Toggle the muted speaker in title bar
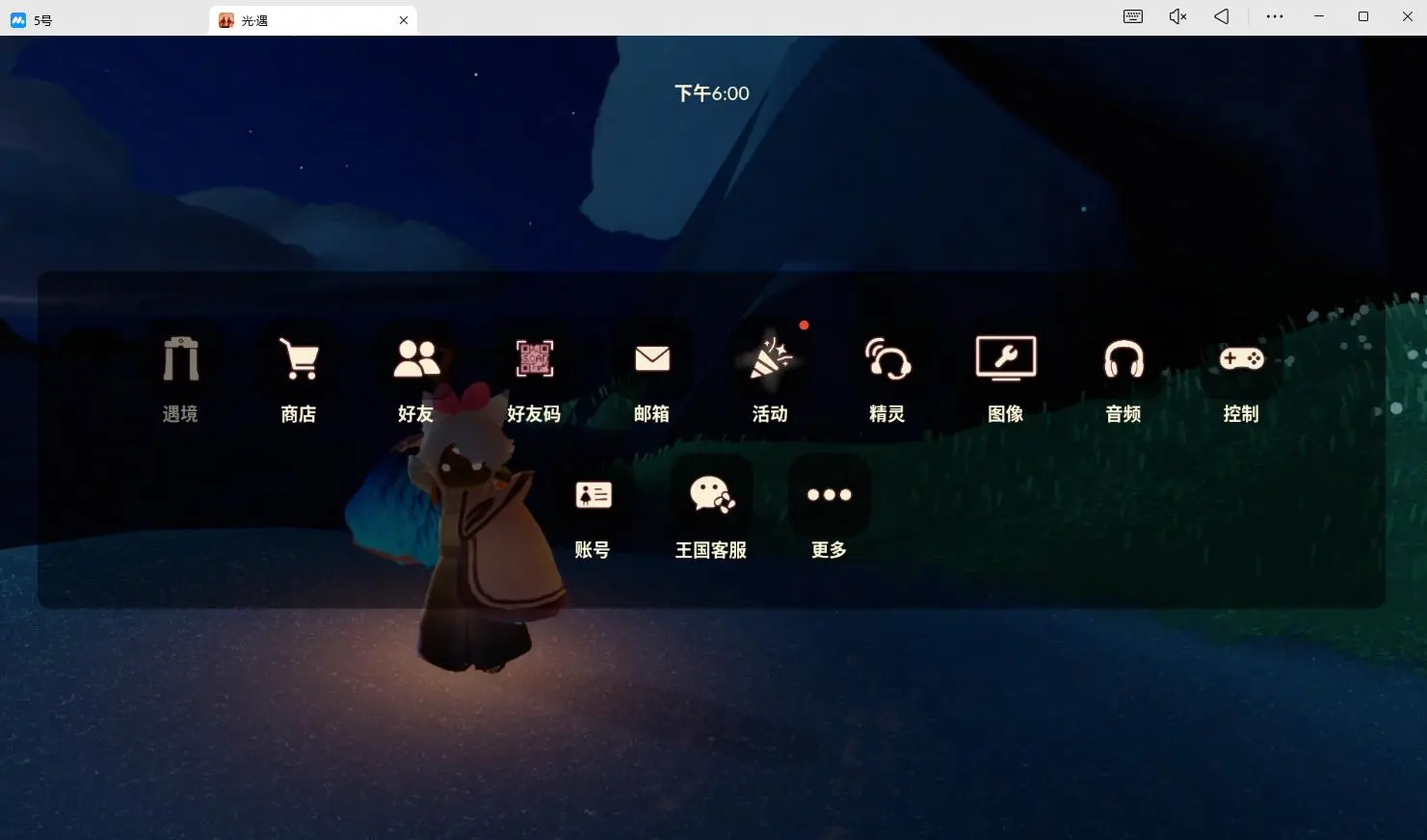1427x840 pixels. pyautogui.click(x=1177, y=16)
